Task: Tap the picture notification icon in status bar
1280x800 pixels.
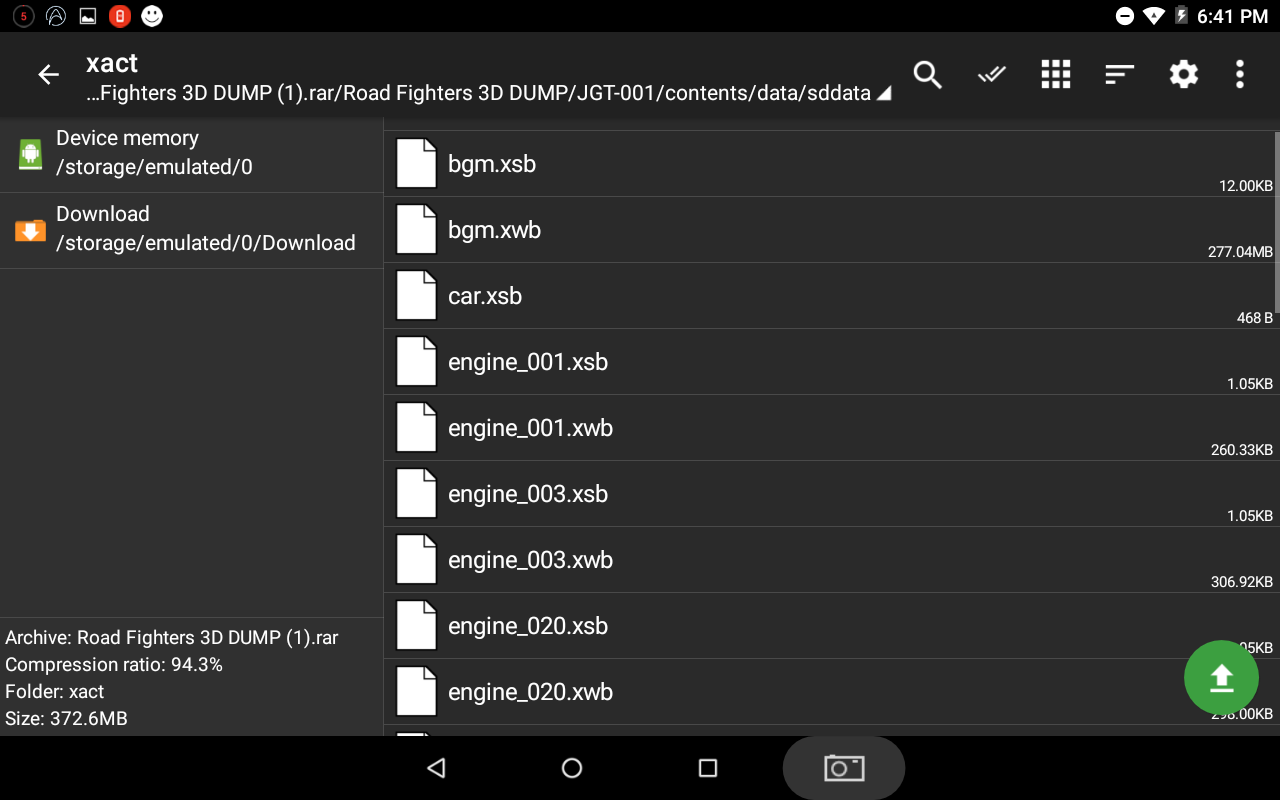Action: [x=88, y=16]
